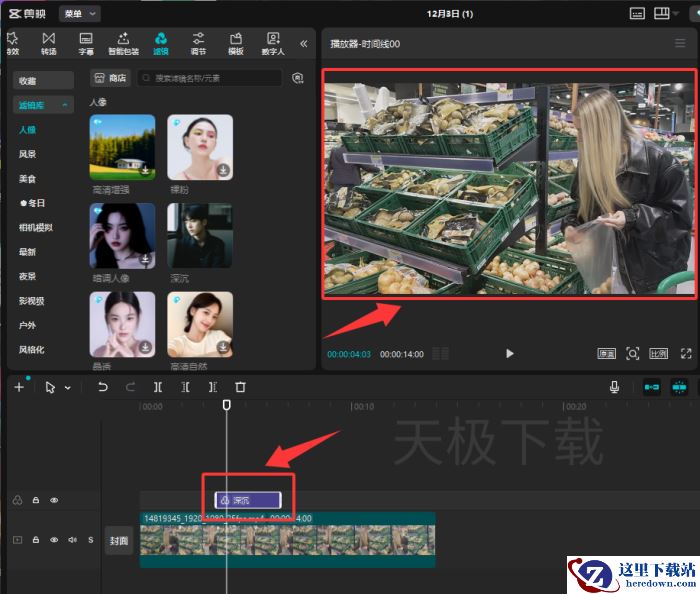Select the 人像 portrait category
700x594 pixels.
(27, 129)
